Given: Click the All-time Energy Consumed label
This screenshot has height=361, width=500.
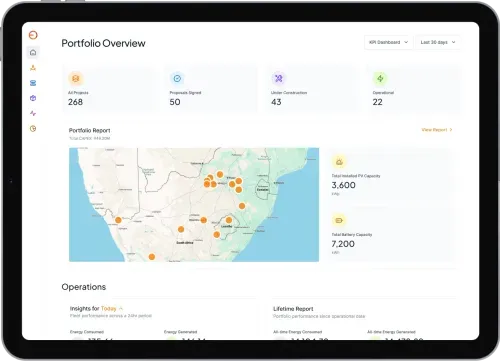Looking at the screenshot, I should point(297,332).
